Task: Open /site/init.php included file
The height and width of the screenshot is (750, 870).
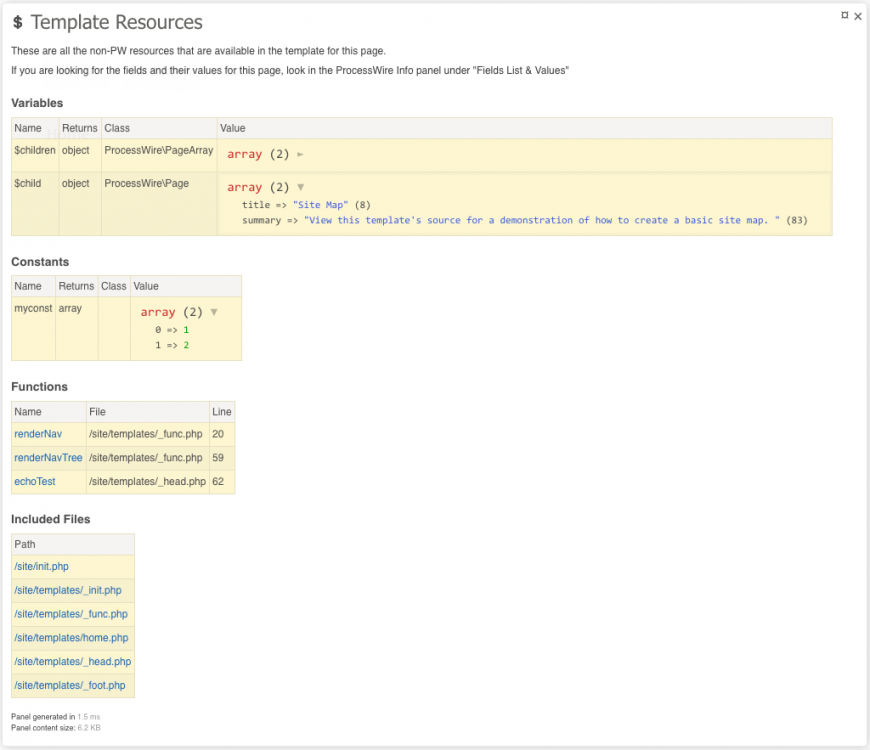Action: [41, 567]
